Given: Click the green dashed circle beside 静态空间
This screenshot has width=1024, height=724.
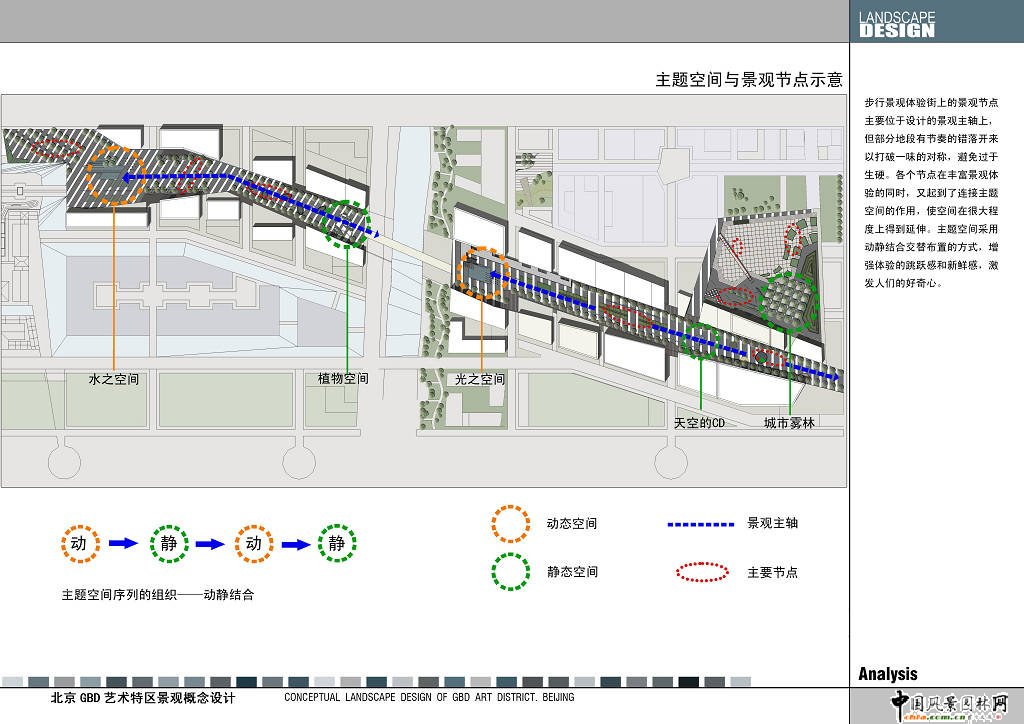Looking at the screenshot, I should pyautogui.click(x=510, y=572).
